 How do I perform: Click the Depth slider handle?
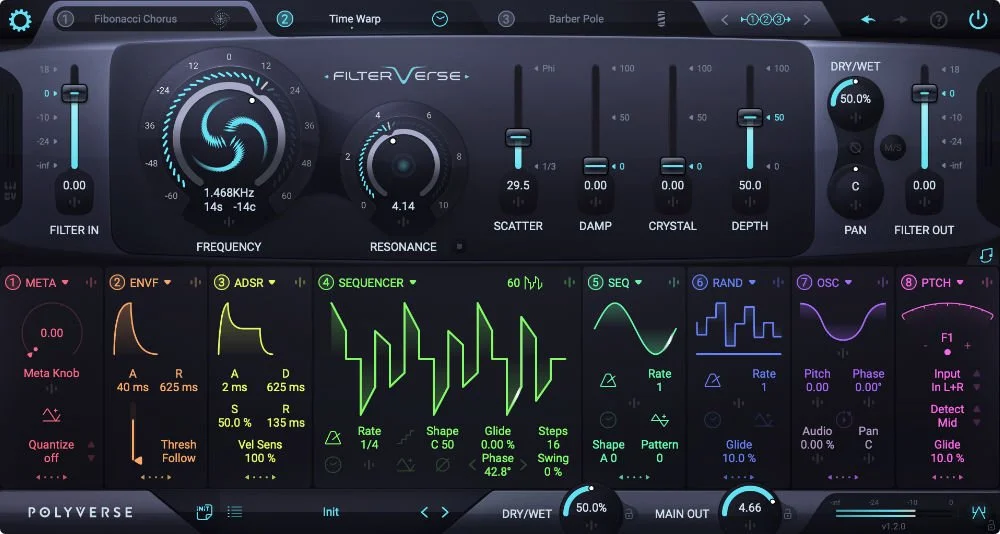pyautogui.click(x=750, y=117)
